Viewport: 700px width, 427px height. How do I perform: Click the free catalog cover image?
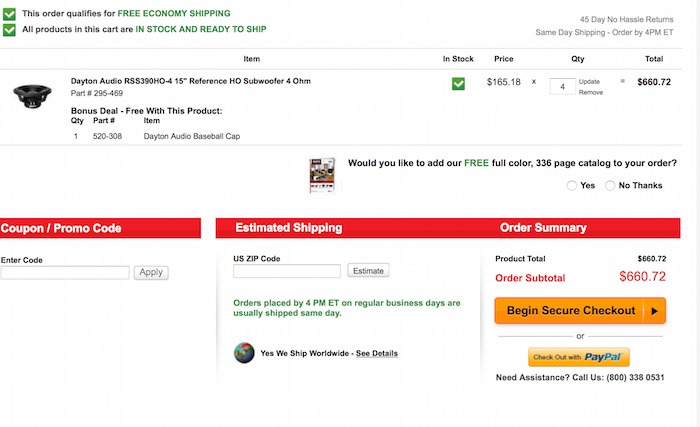(x=322, y=176)
